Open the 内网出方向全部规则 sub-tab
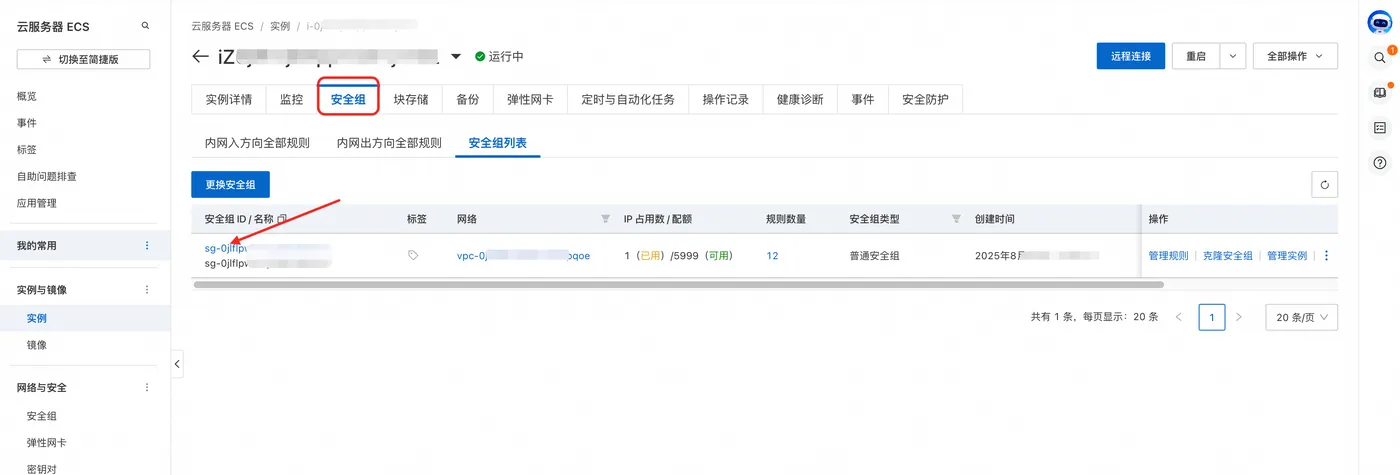This screenshot has width=1400, height=475. click(389, 143)
